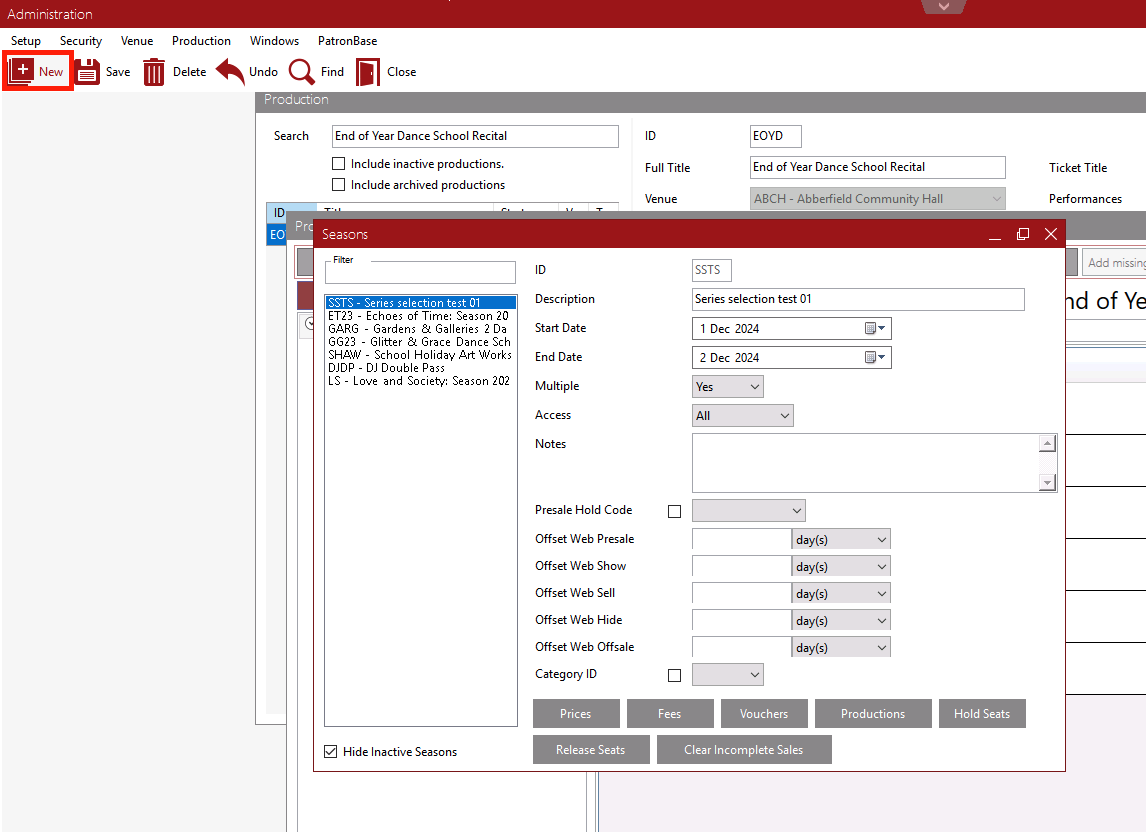Viewport: 1146px width, 832px height.
Task: Open the Presale Hold Code dropdown
Action: (x=748, y=510)
